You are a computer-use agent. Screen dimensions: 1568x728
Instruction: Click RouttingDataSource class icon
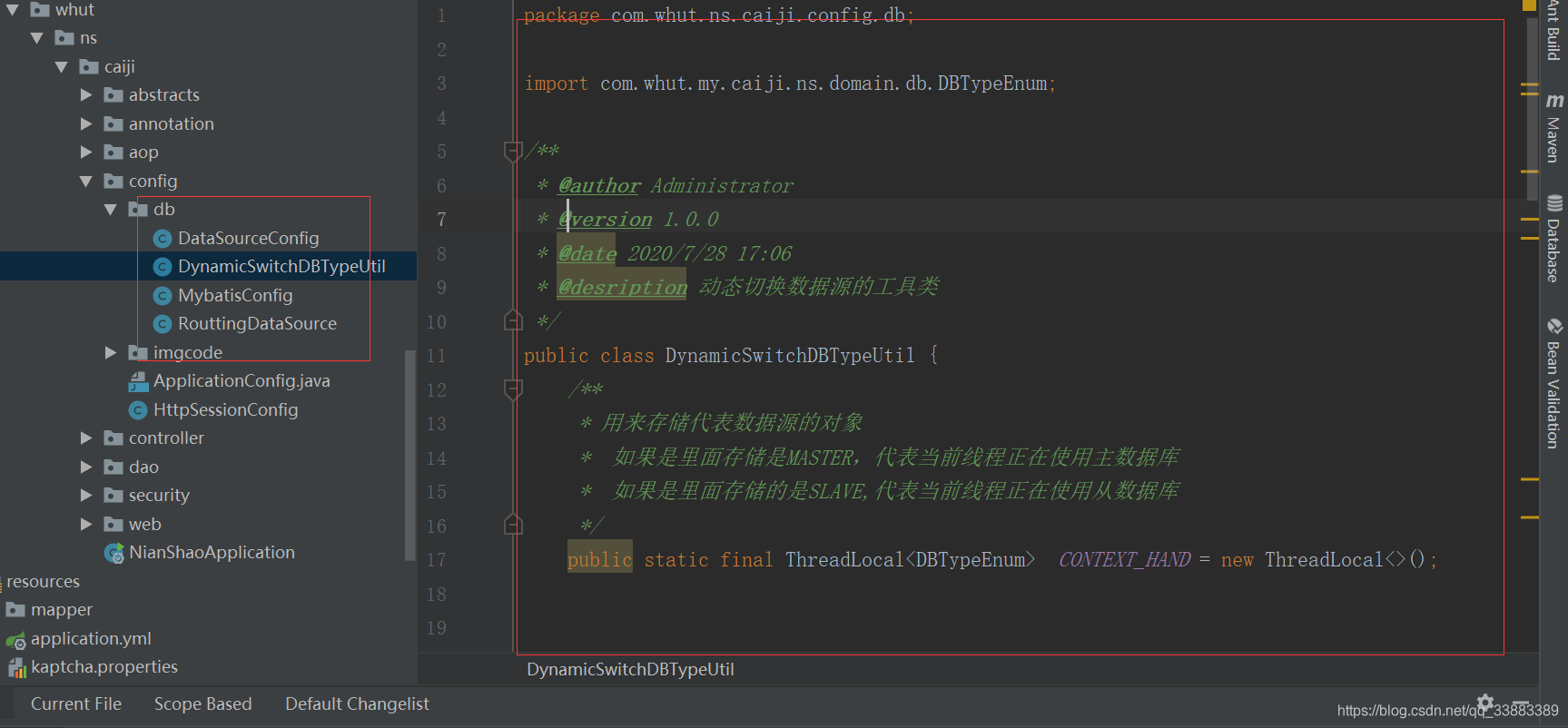[163, 324]
